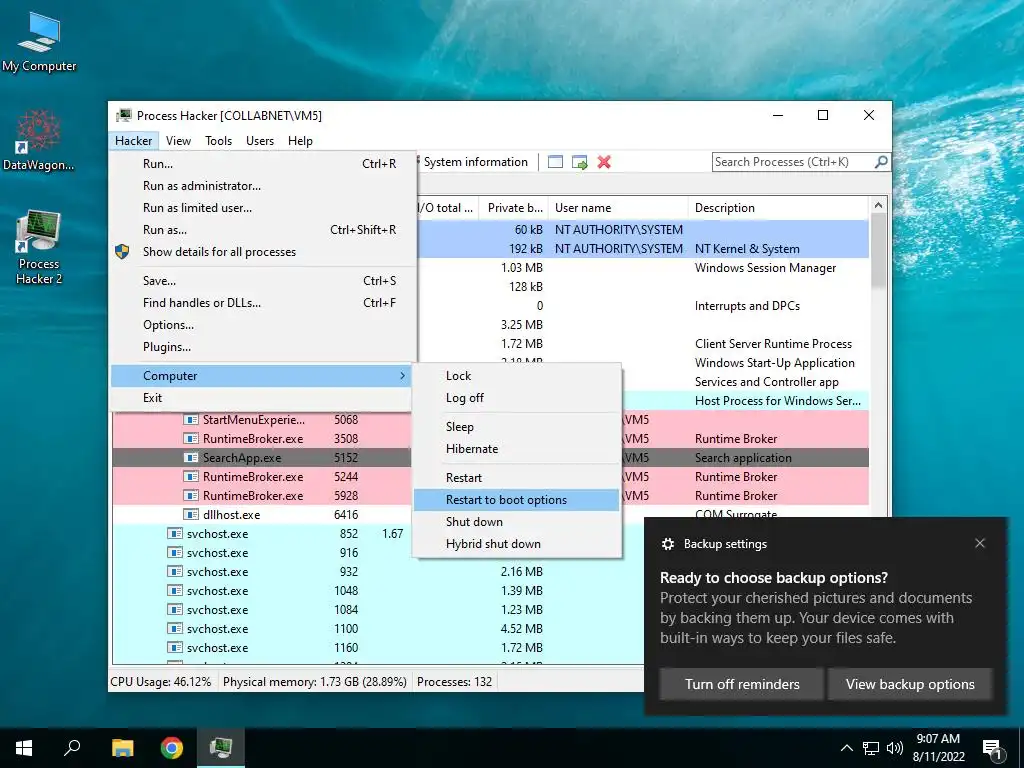Click Turn off reminders button
1024x768 pixels.
742,684
